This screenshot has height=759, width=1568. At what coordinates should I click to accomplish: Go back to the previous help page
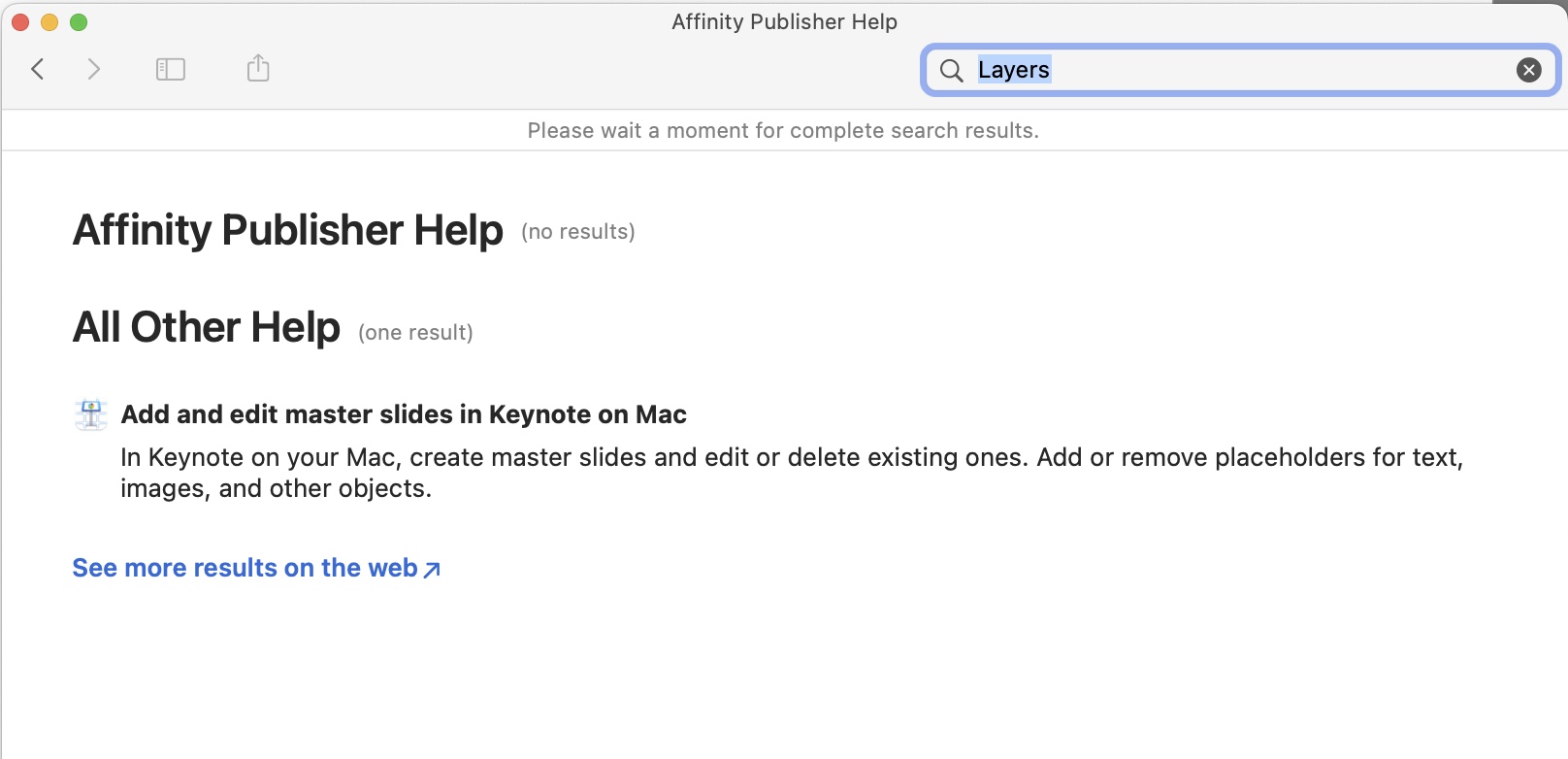point(38,69)
